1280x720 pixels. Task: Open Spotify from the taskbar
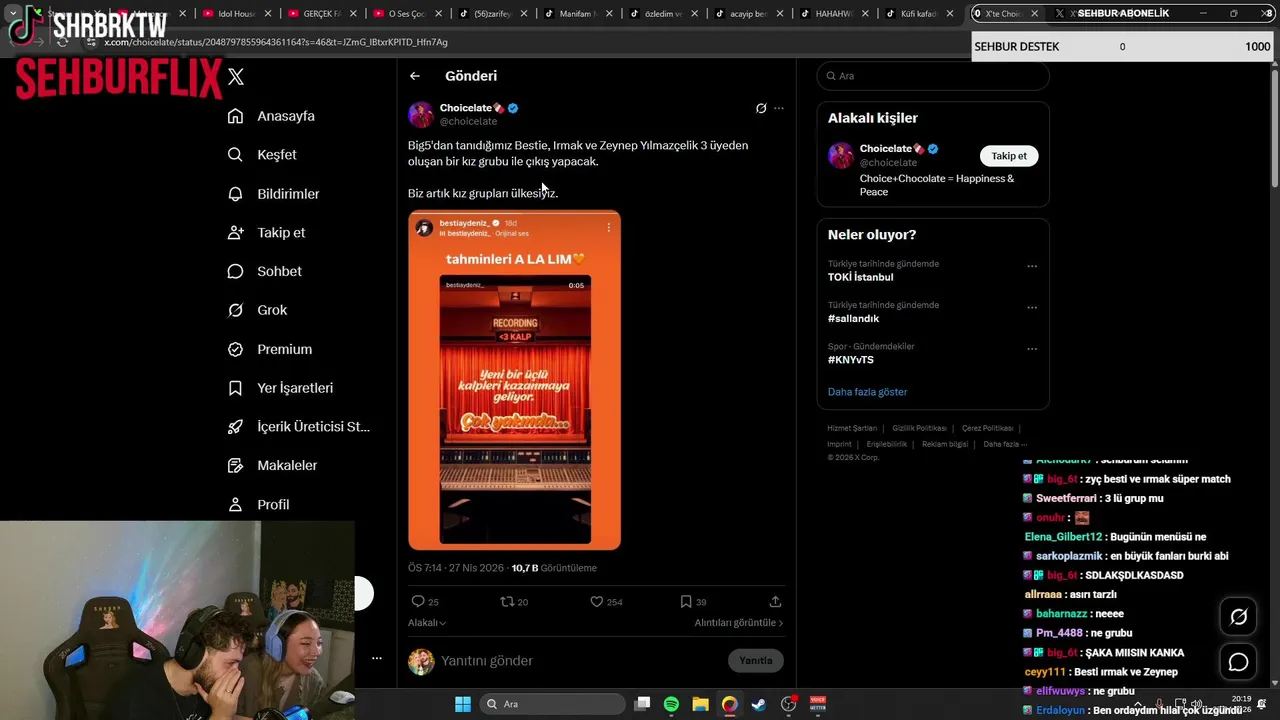pyautogui.click(x=671, y=704)
